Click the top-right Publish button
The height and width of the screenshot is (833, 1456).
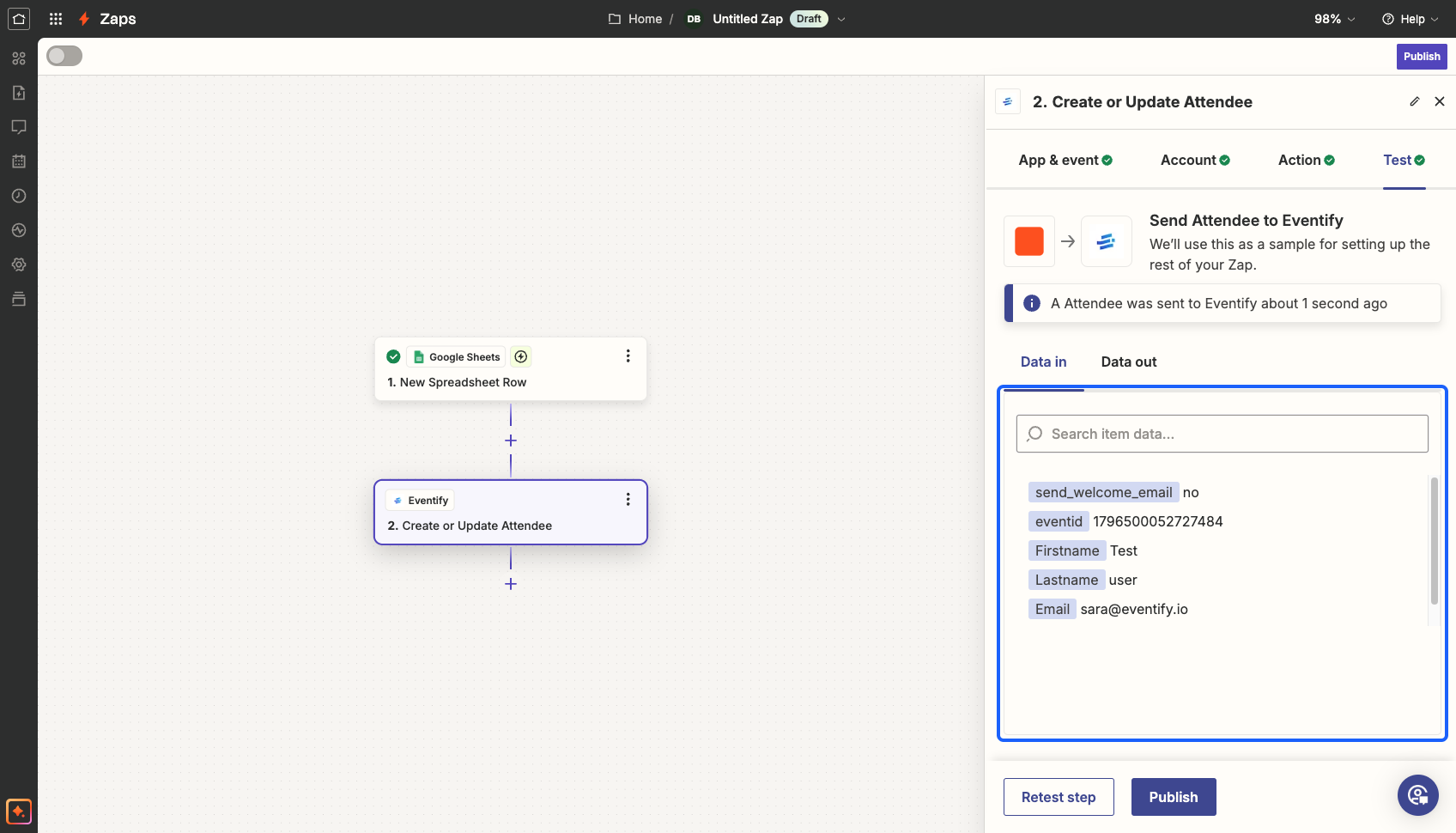1422,56
